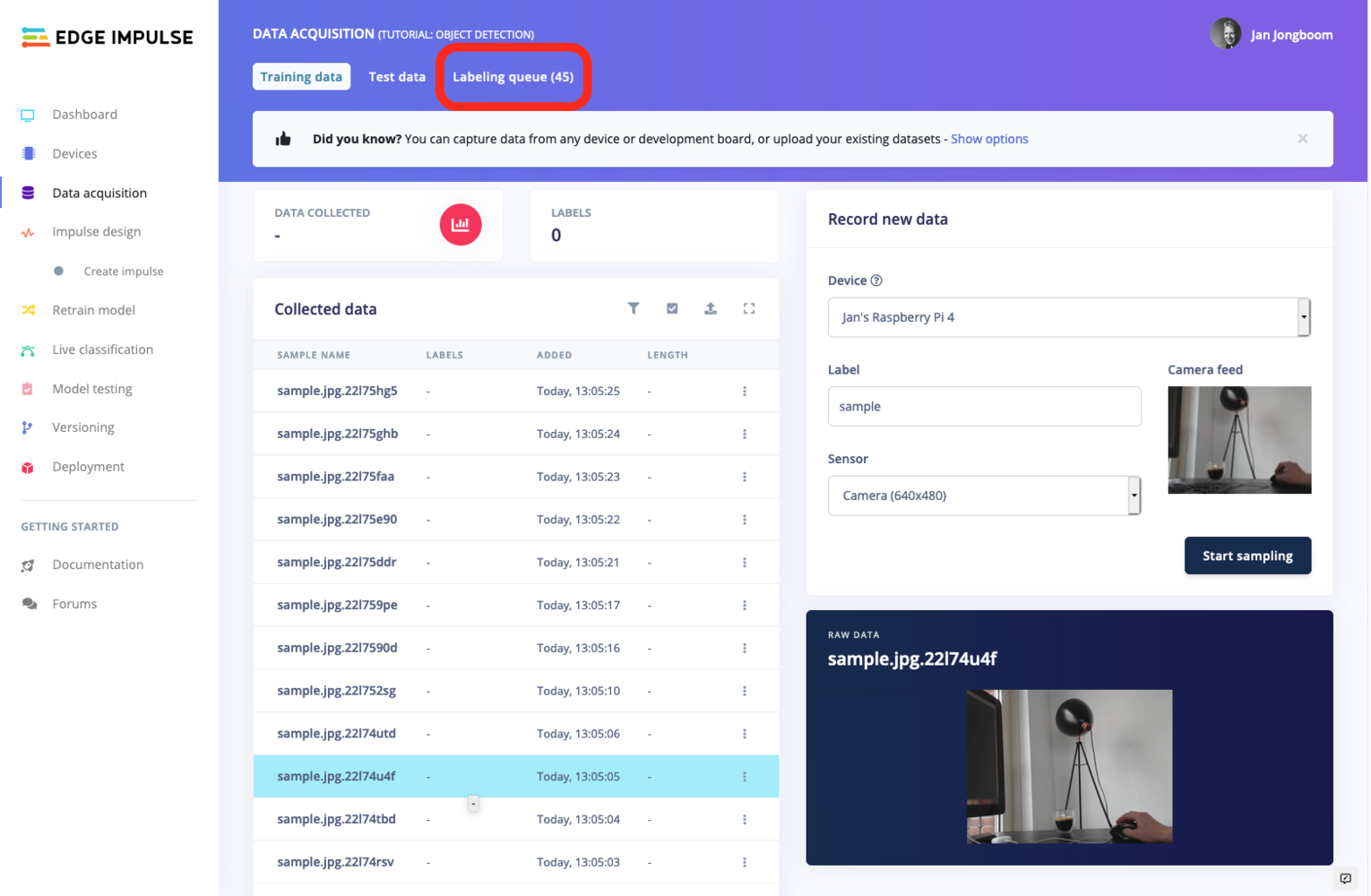Toggle the select multiple items checkbox icon
This screenshot has width=1371, height=896.
[x=672, y=308]
